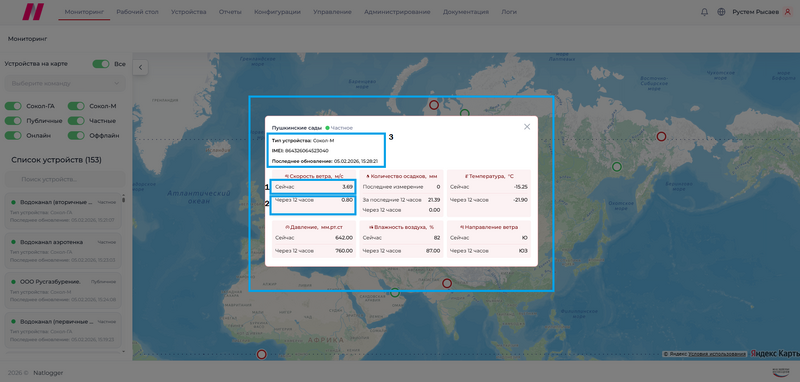Image resolution: width=800 pixels, height=382 pixels.
Task: Focus the Поиск устройств search field
Action: tap(65, 180)
